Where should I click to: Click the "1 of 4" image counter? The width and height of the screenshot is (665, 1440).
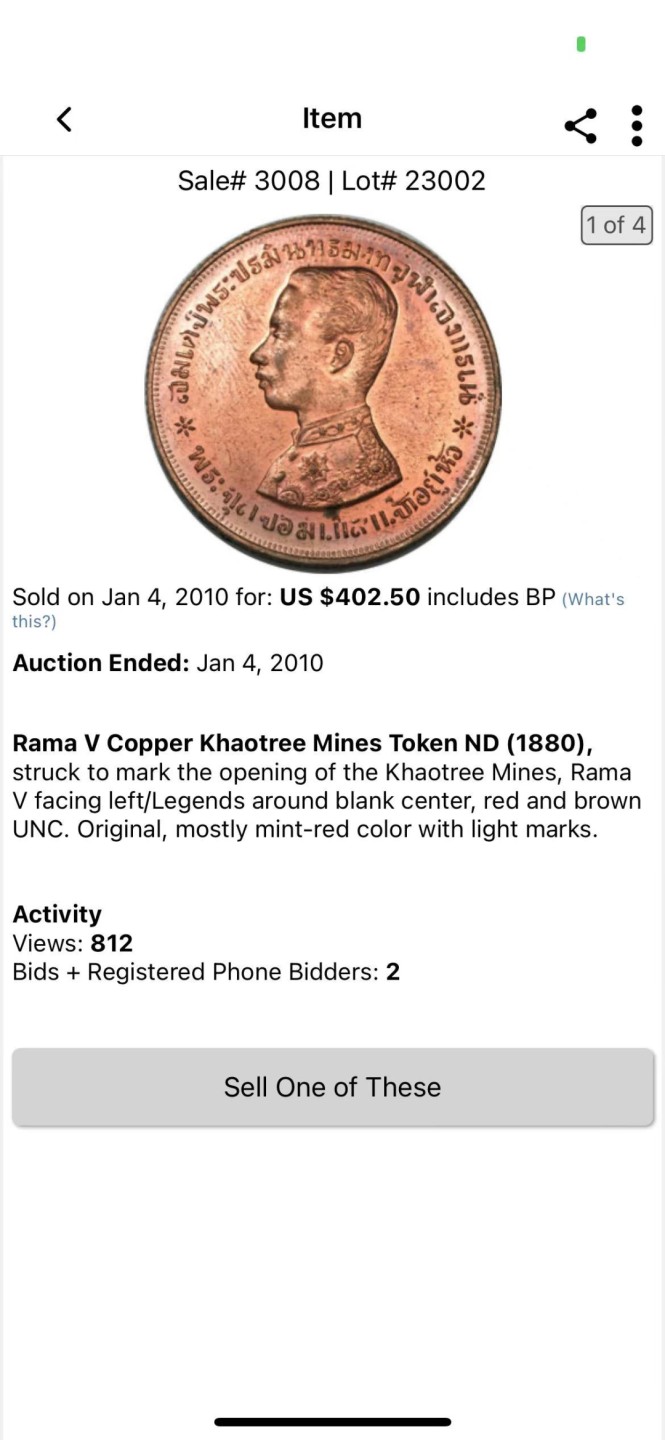click(x=615, y=225)
